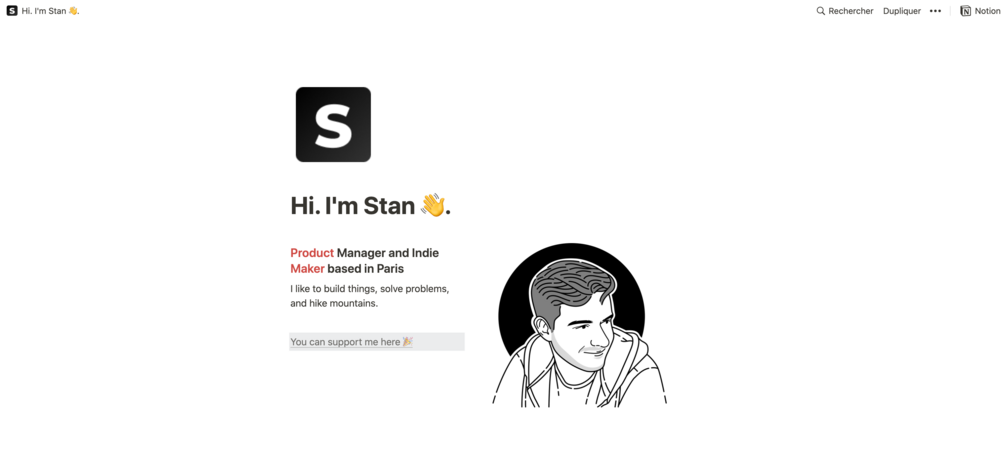Click Dupliquer to duplicate the page
Screen dimensions: 1005x459
(x=902, y=11)
